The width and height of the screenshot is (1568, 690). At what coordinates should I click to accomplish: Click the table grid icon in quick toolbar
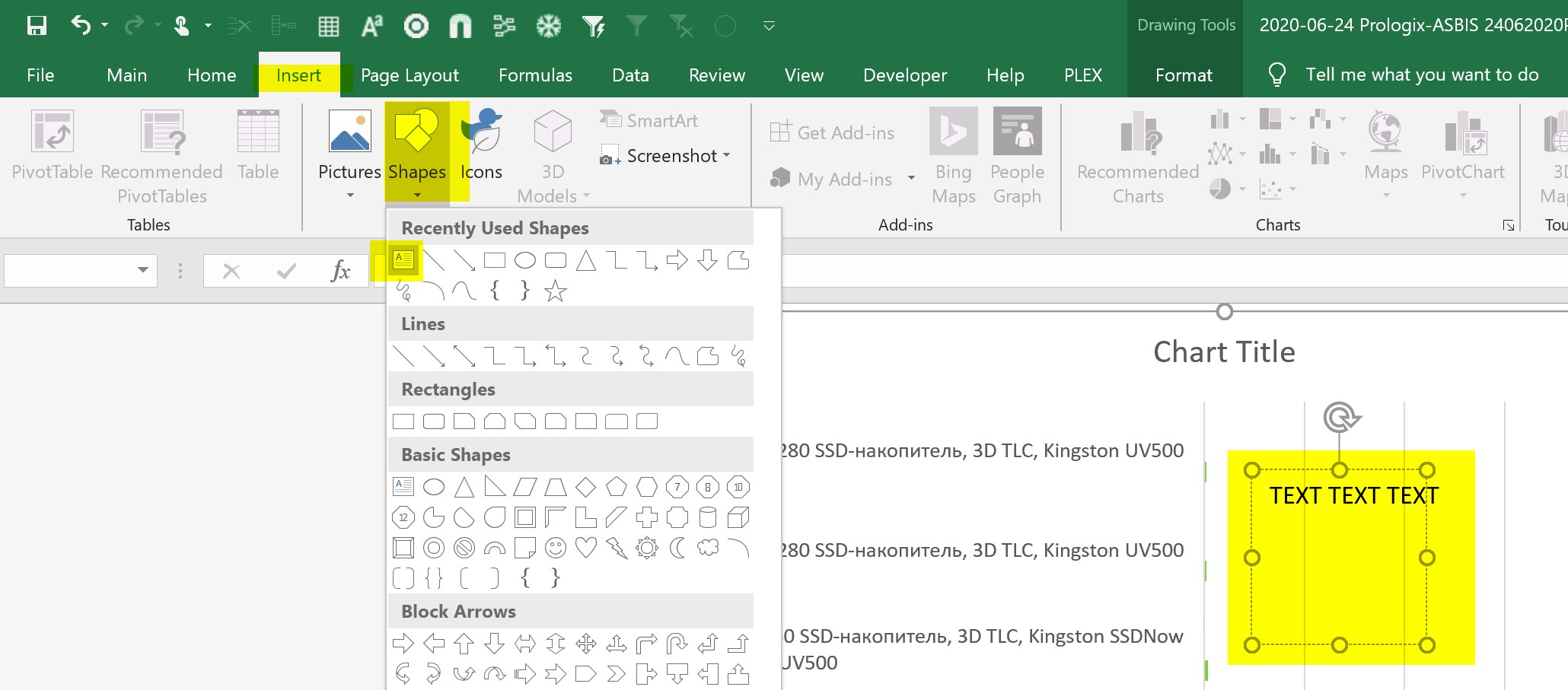point(329,27)
